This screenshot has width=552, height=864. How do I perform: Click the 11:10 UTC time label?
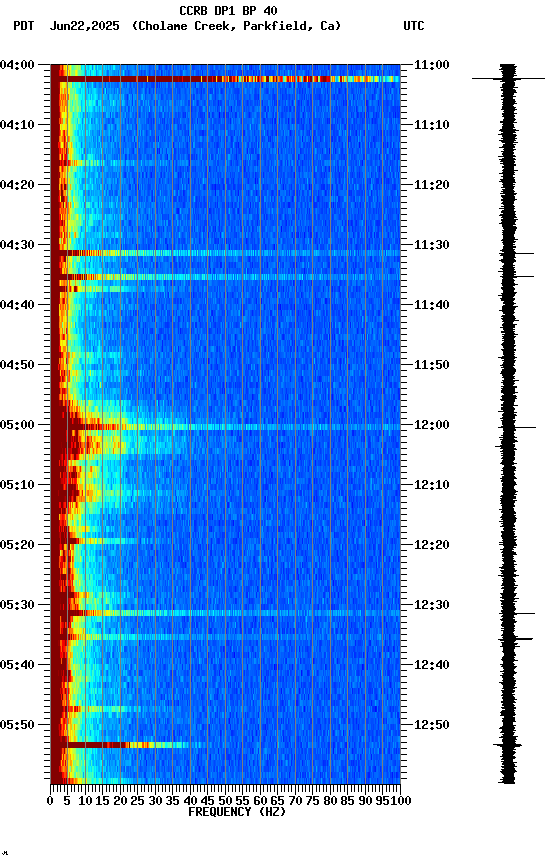(x=431, y=125)
